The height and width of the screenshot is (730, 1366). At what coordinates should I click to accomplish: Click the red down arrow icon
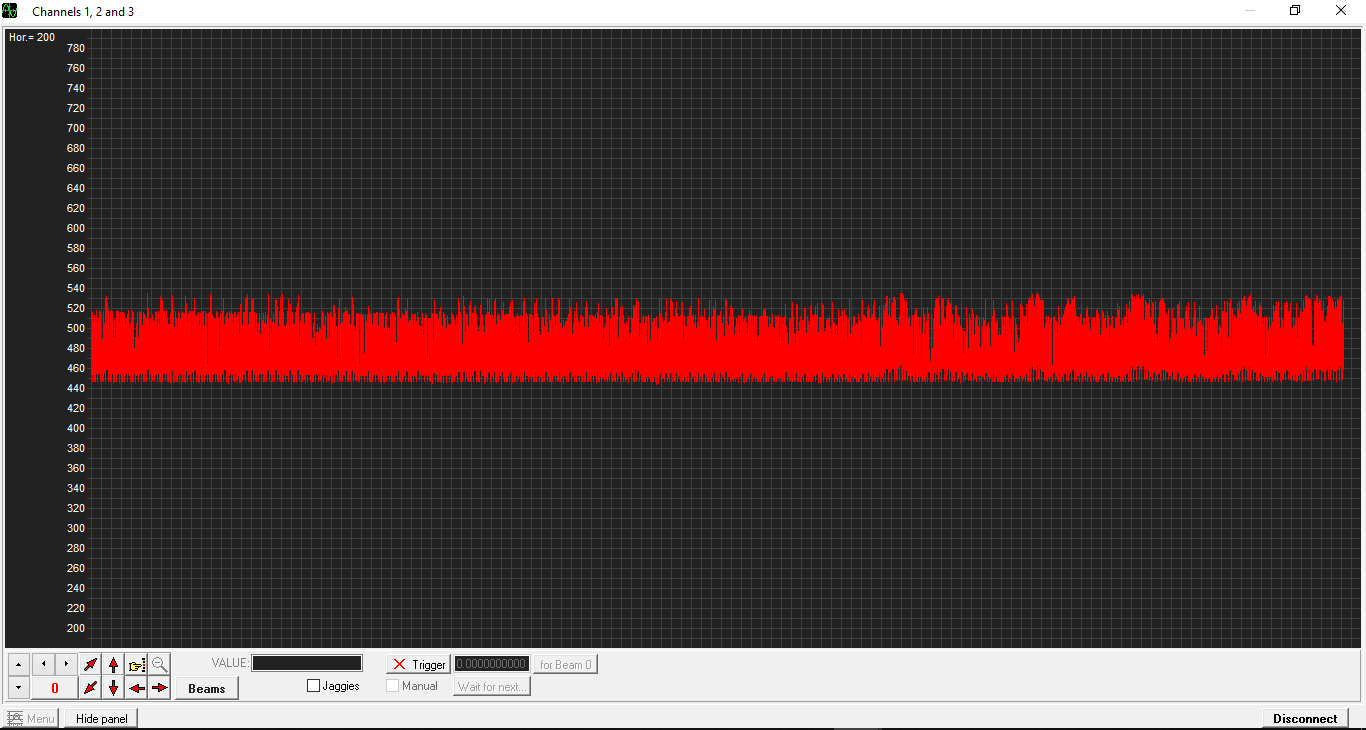point(113,688)
